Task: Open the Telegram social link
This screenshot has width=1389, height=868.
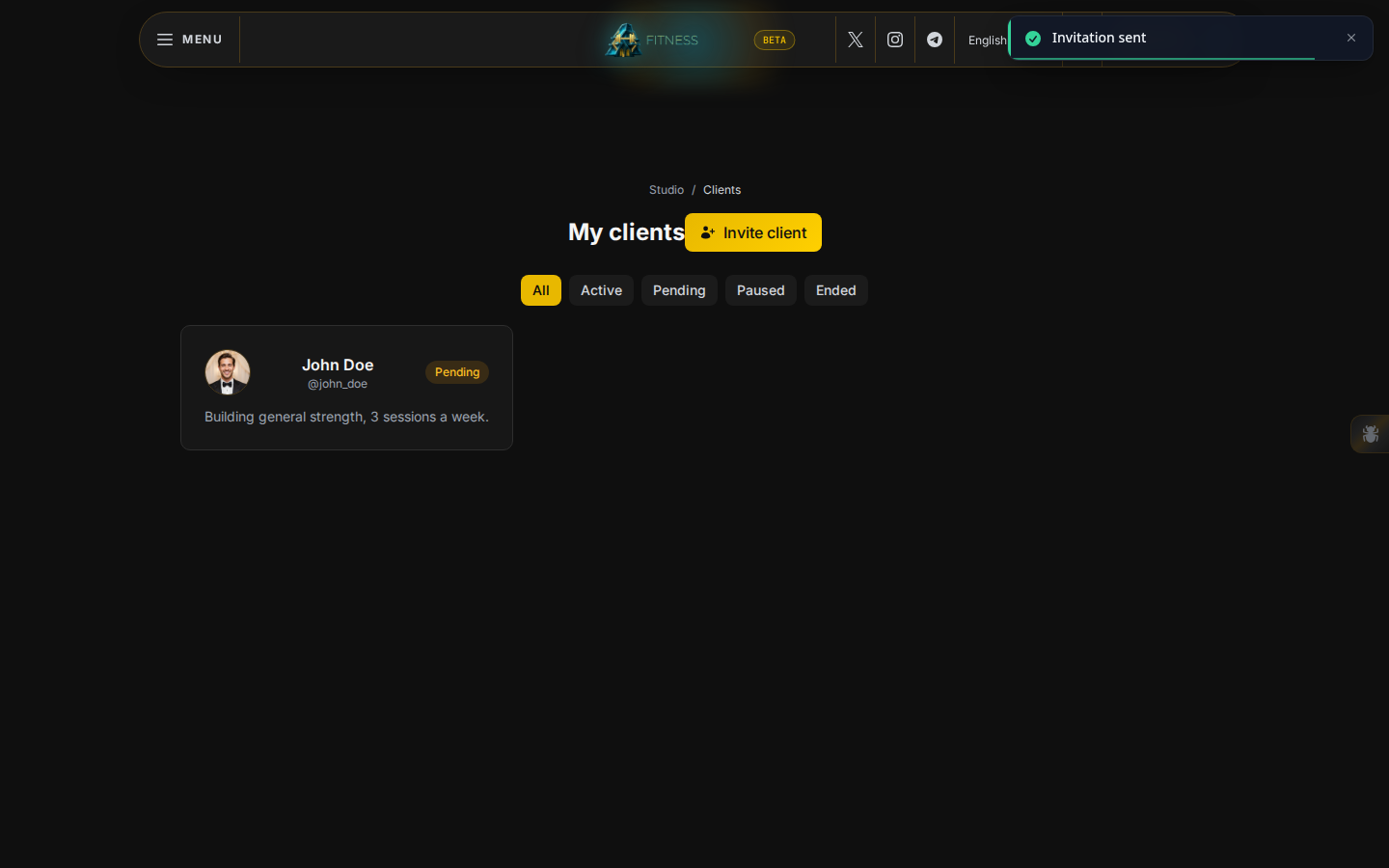Action: point(935,40)
